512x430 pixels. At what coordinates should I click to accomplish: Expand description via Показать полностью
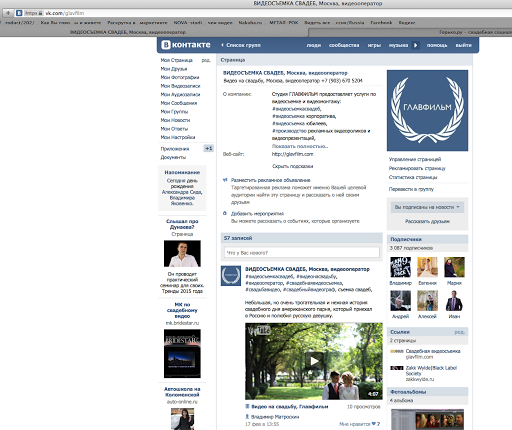(300, 146)
